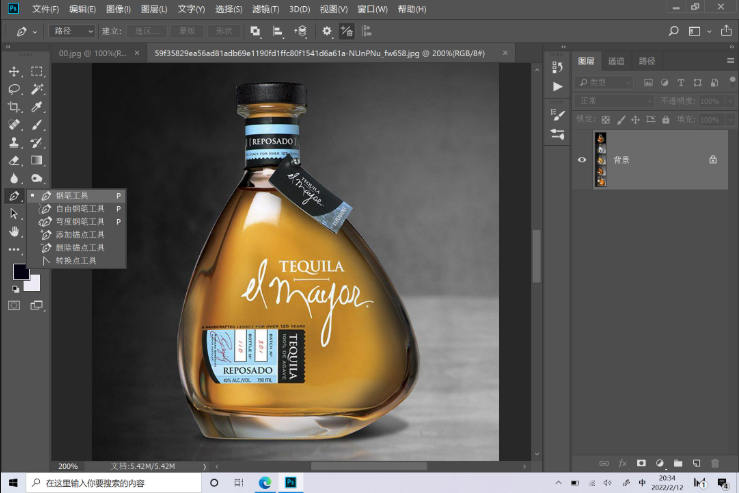Open the Layers panel menu
The width and height of the screenshot is (739, 493).
coord(730,61)
